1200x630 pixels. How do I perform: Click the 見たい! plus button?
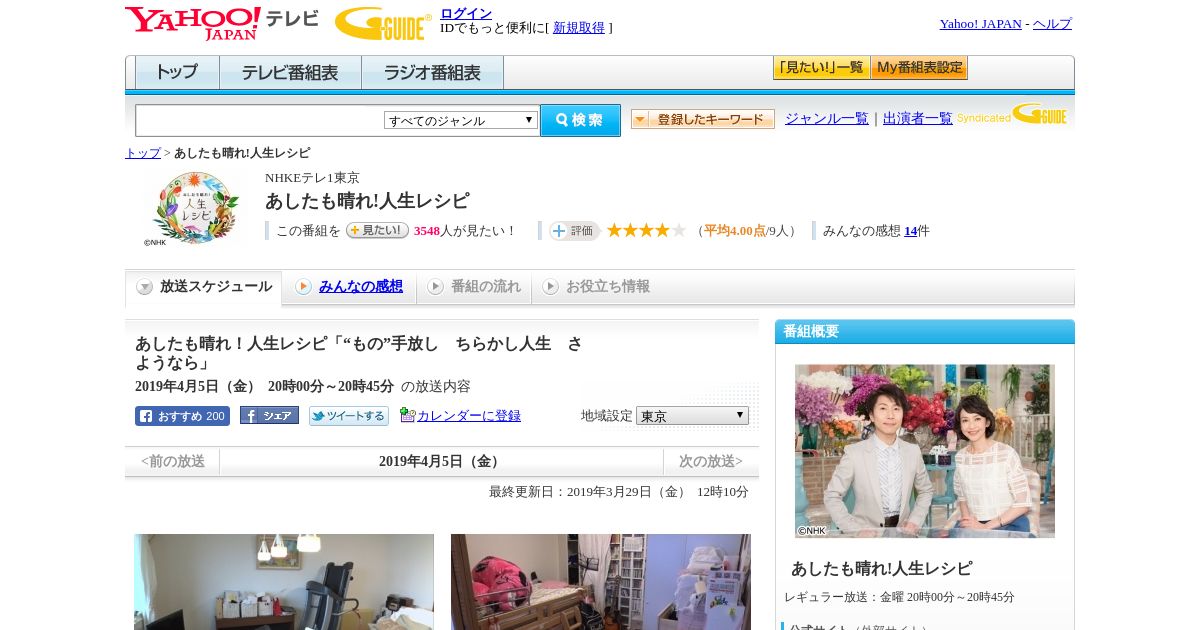click(377, 231)
